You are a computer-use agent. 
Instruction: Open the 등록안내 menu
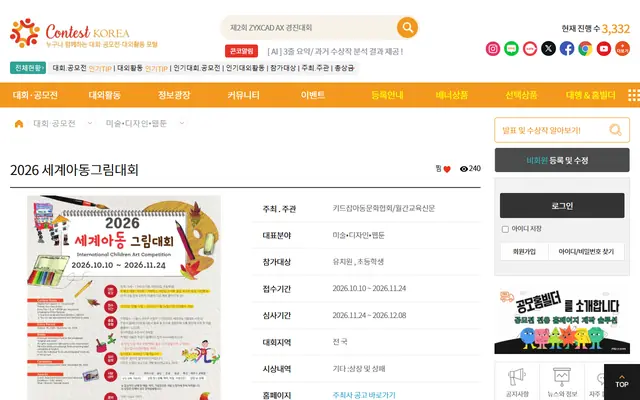tap(387, 95)
